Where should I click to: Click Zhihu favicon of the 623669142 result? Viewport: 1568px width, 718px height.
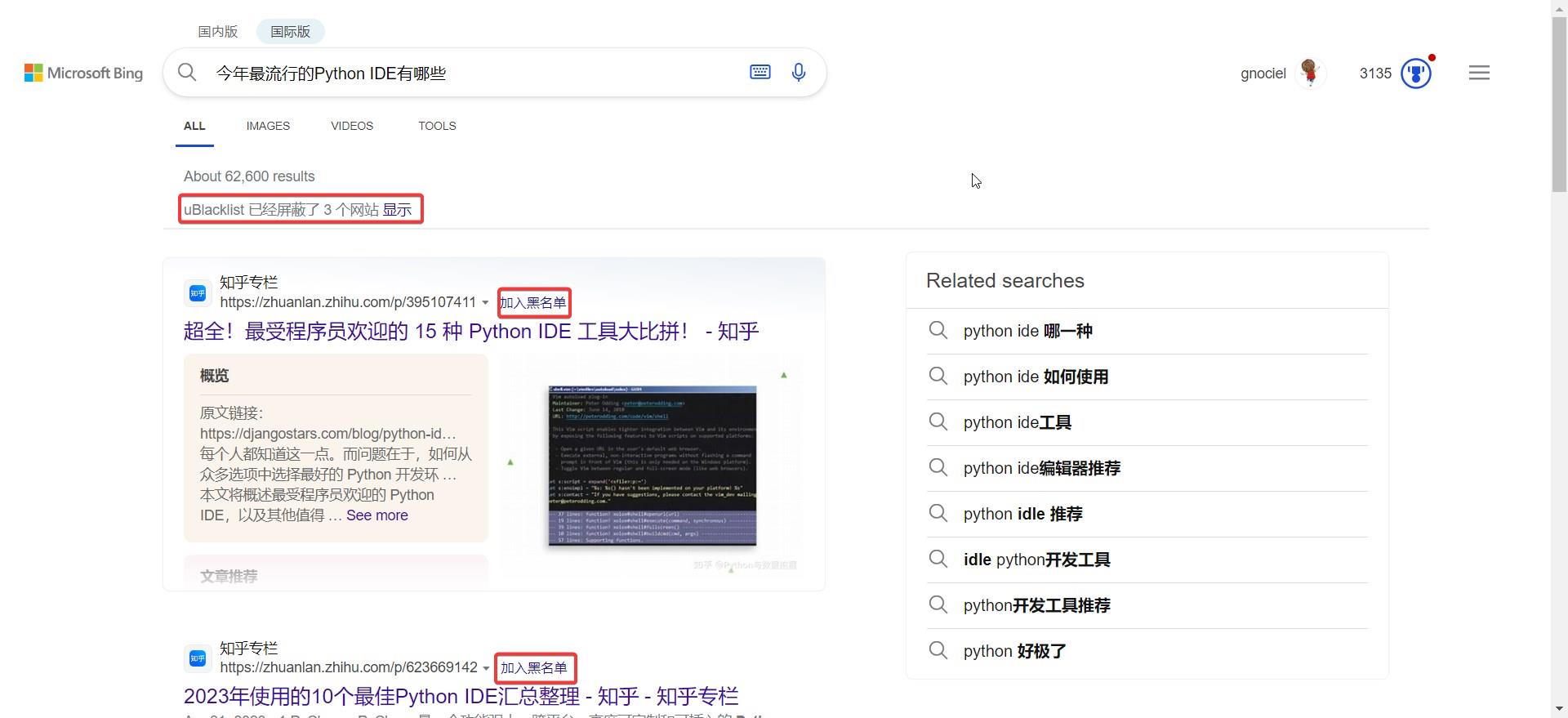198,658
